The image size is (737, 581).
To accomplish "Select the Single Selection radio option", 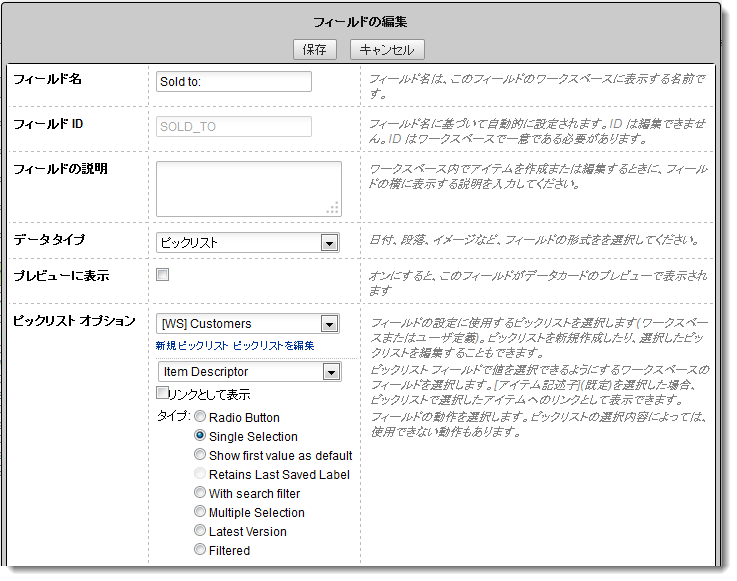I will click(x=200, y=435).
